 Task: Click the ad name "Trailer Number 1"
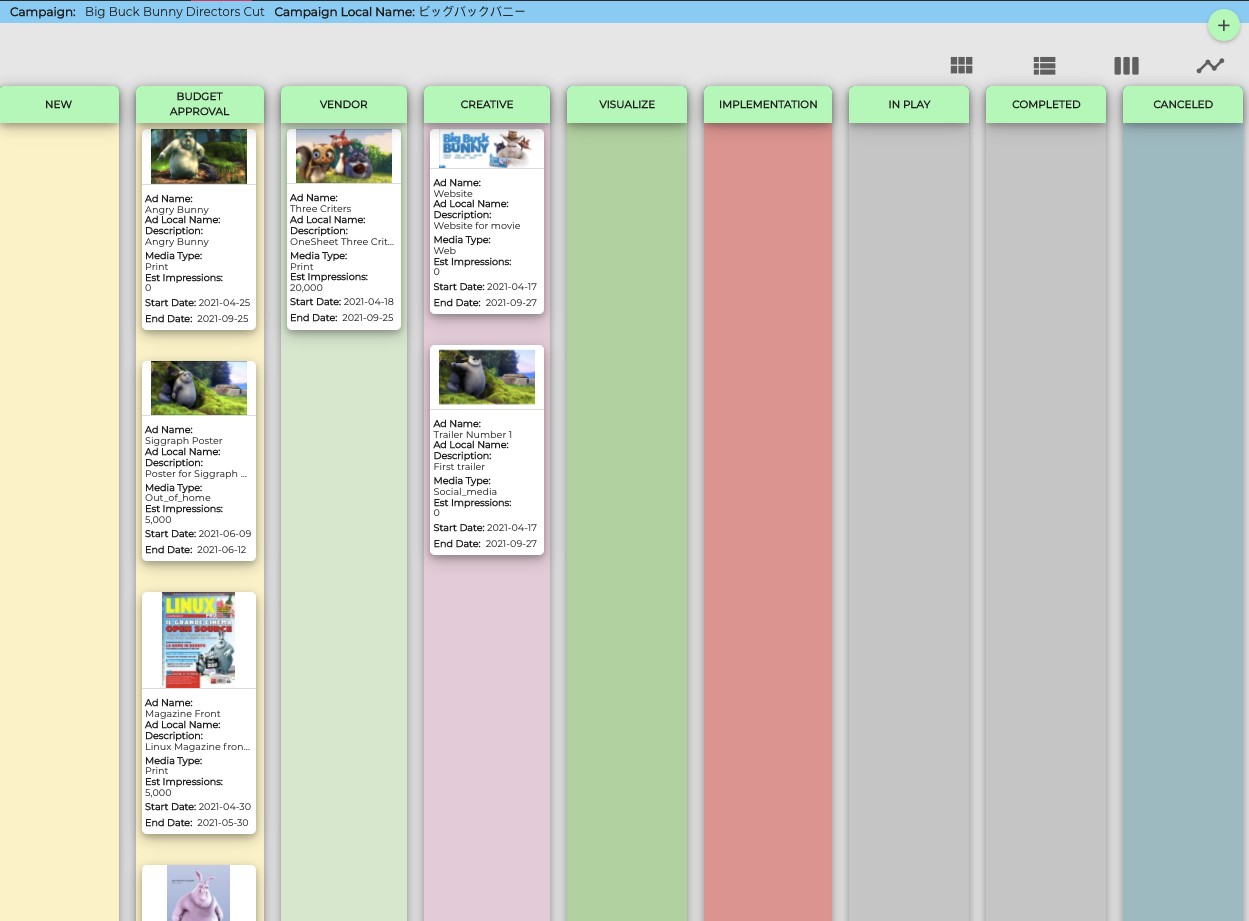pos(472,435)
